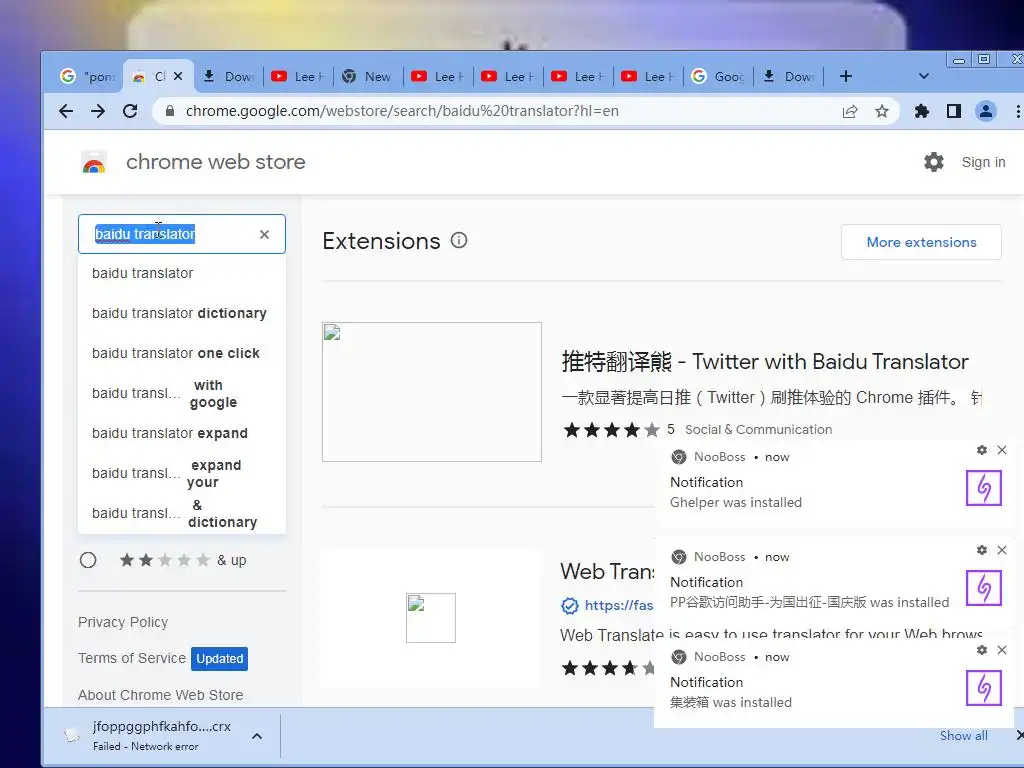
Task: Open the https://fas publisher link
Action: pos(618,605)
